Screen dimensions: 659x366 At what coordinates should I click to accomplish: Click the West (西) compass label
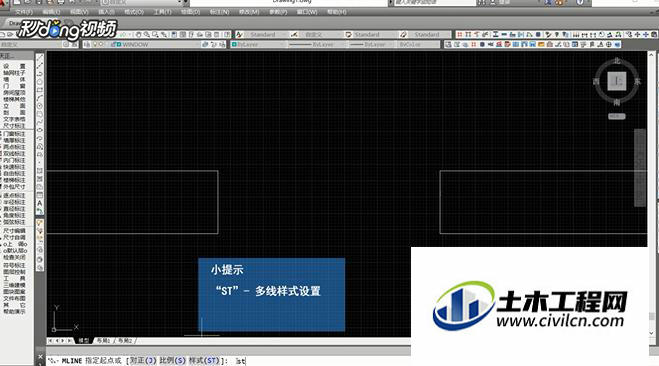596,82
